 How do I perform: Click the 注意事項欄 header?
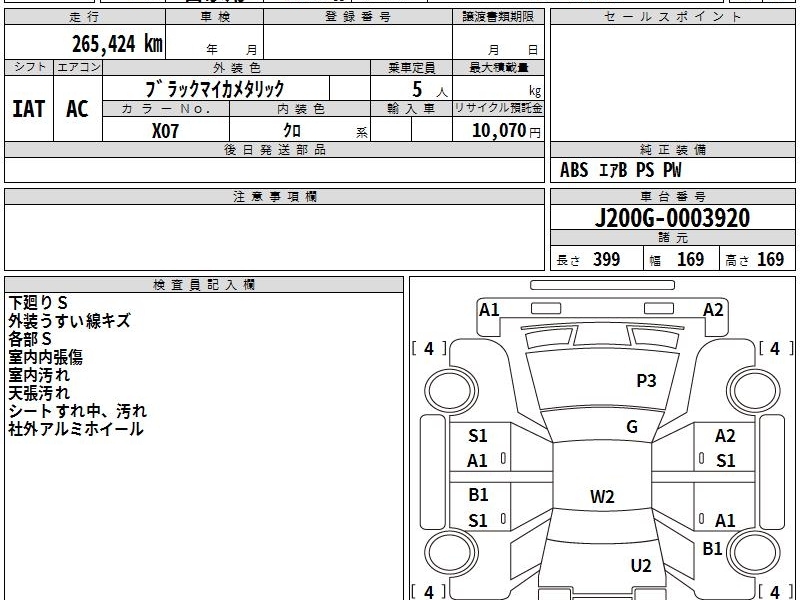coord(274,197)
